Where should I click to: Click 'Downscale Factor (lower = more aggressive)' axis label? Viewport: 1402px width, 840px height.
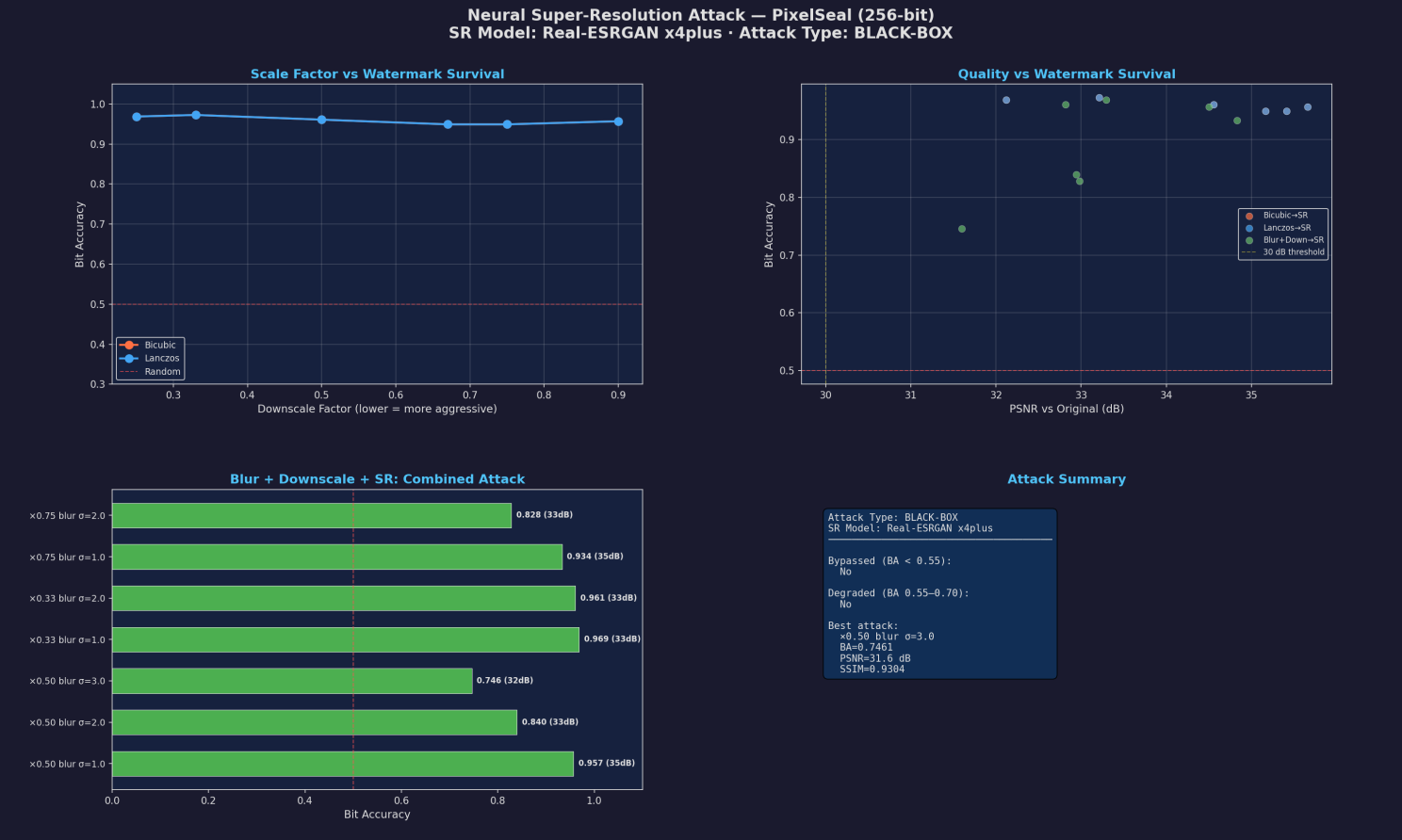[377, 410]
